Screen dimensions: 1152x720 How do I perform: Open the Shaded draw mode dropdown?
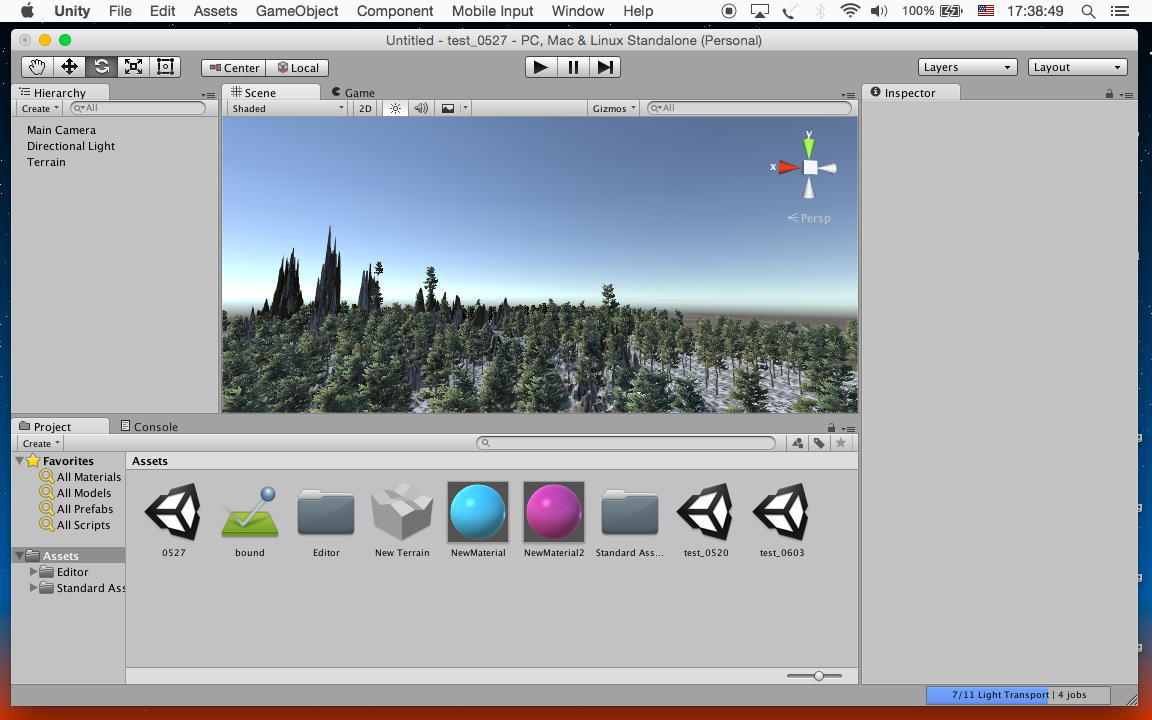(287, 108)
